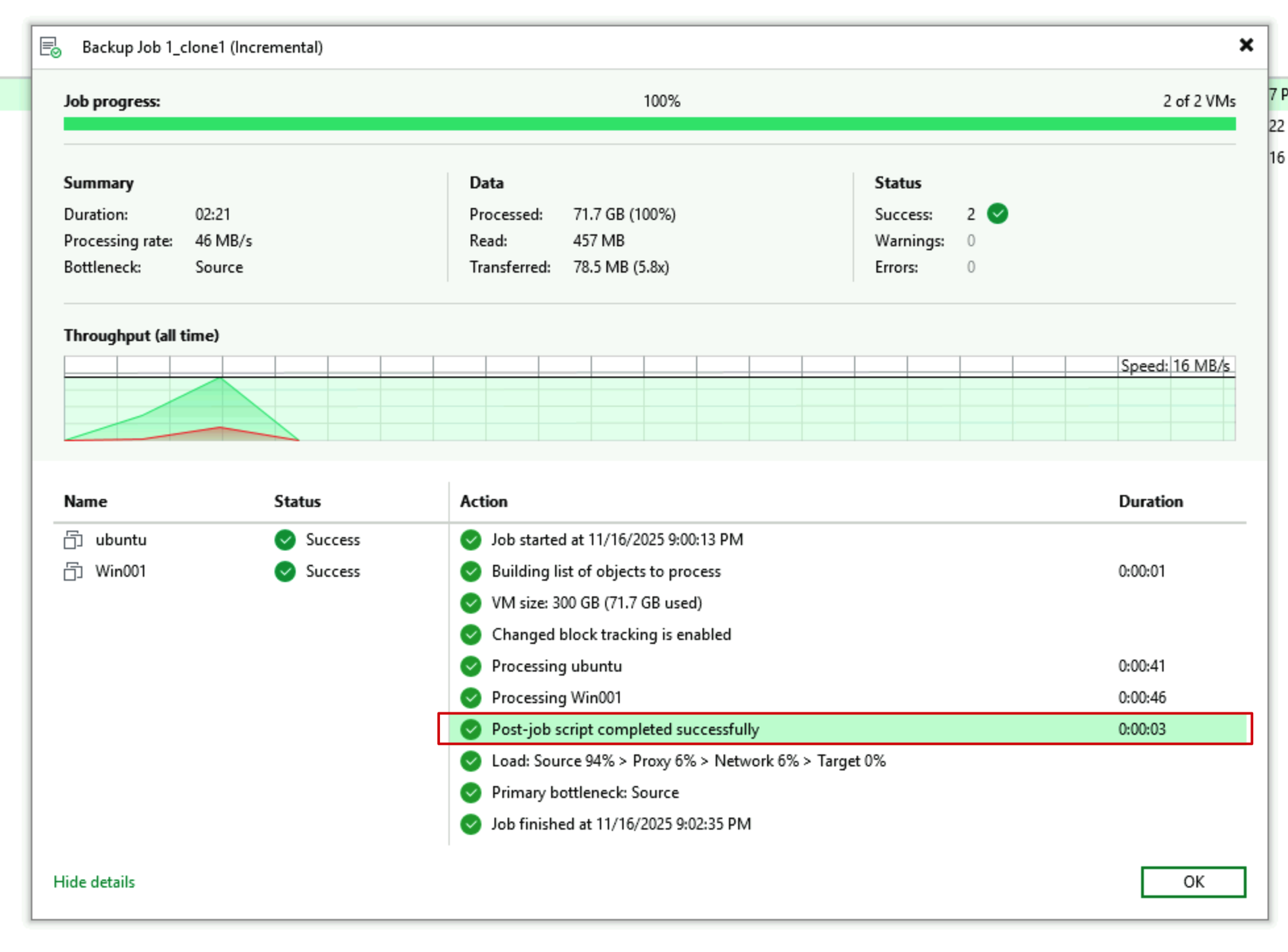Collapse the panel with Hide details link

tap(94, 882)
